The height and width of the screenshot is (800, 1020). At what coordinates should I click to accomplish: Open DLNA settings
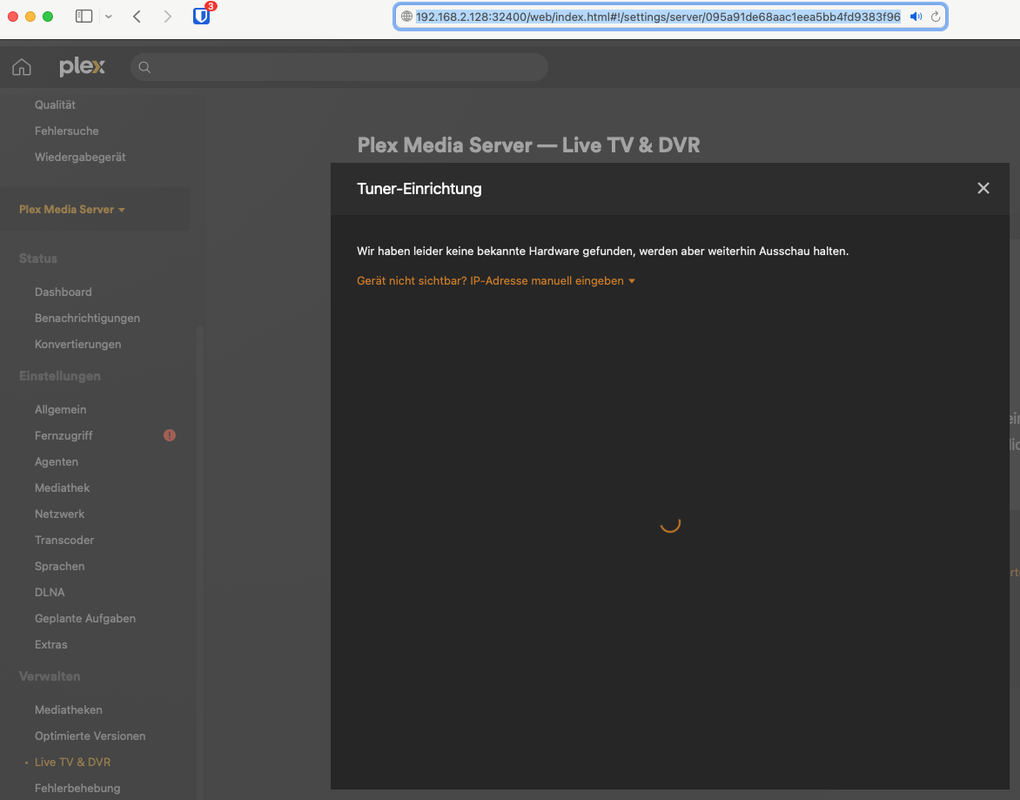[x=49, y=592]
